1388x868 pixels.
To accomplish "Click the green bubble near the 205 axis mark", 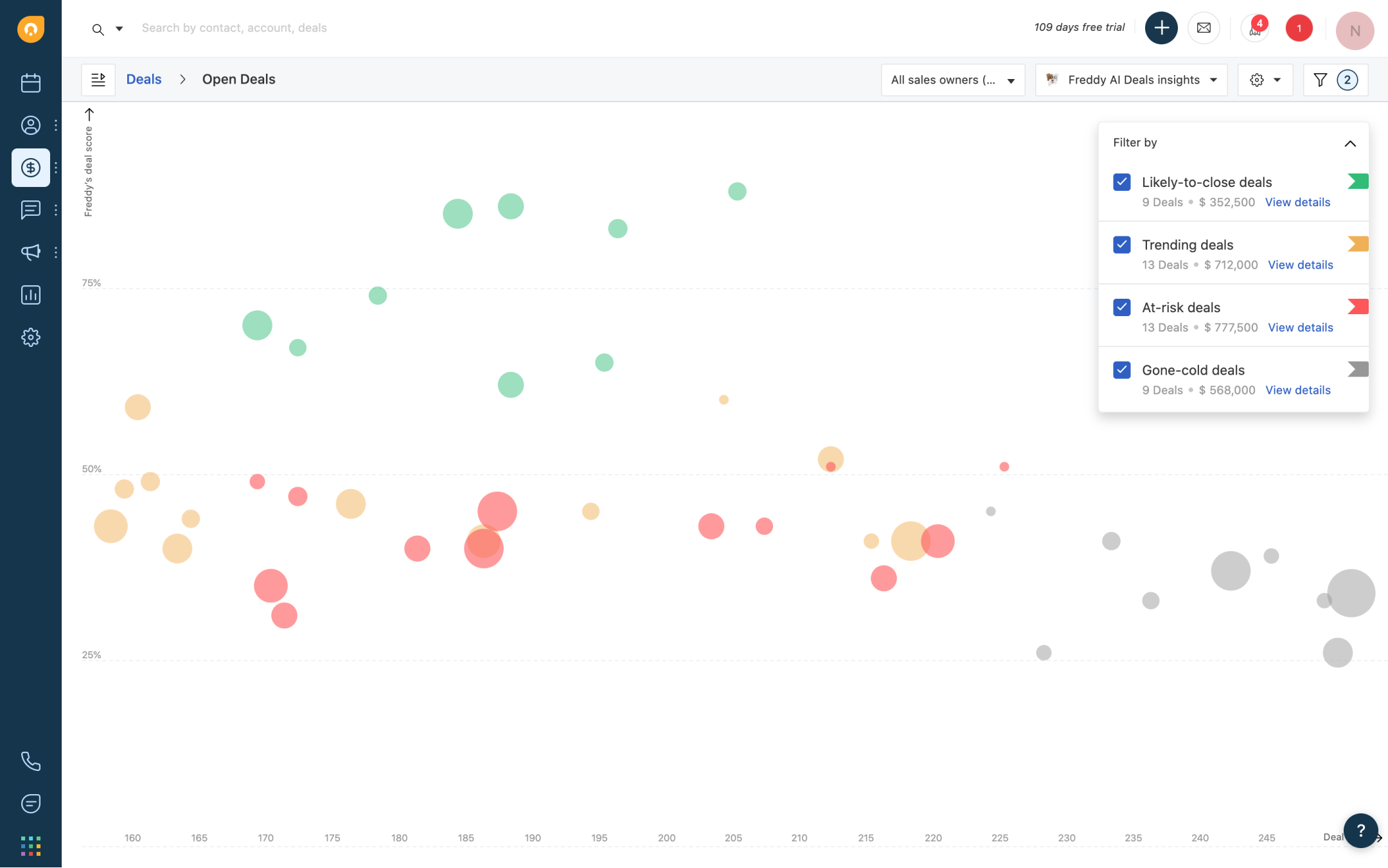I will 737,191.
